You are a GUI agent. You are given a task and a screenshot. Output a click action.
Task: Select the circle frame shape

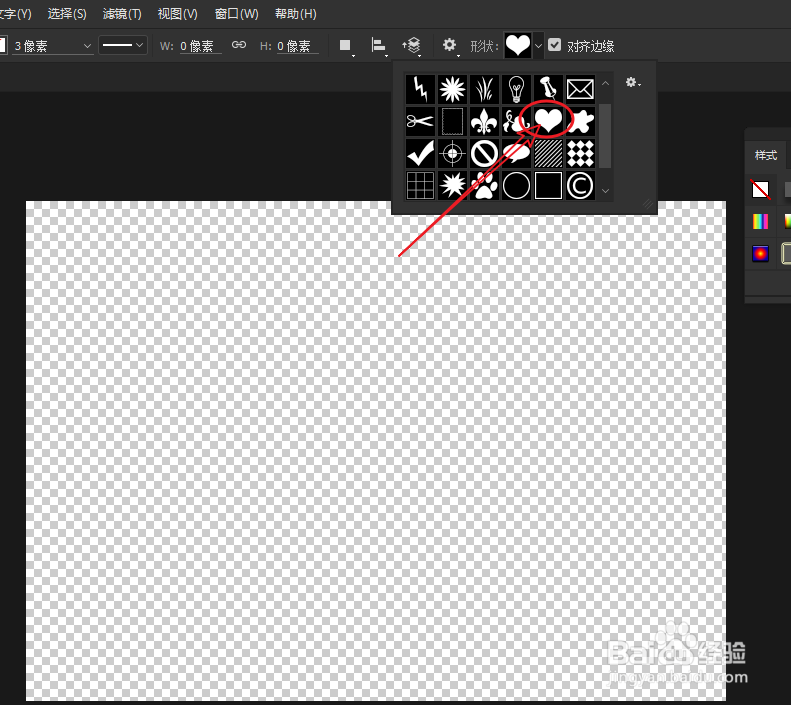pyautogui.click(x=516, y=186)
